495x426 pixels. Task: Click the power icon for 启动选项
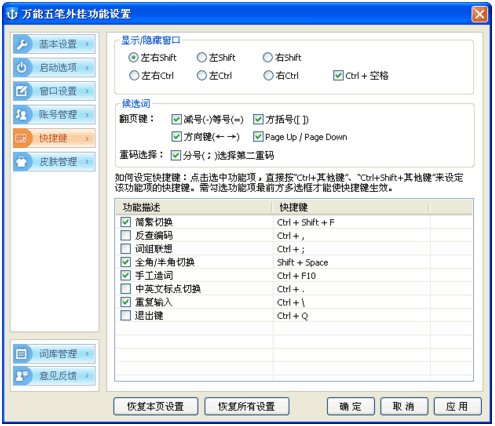(23, 67)
